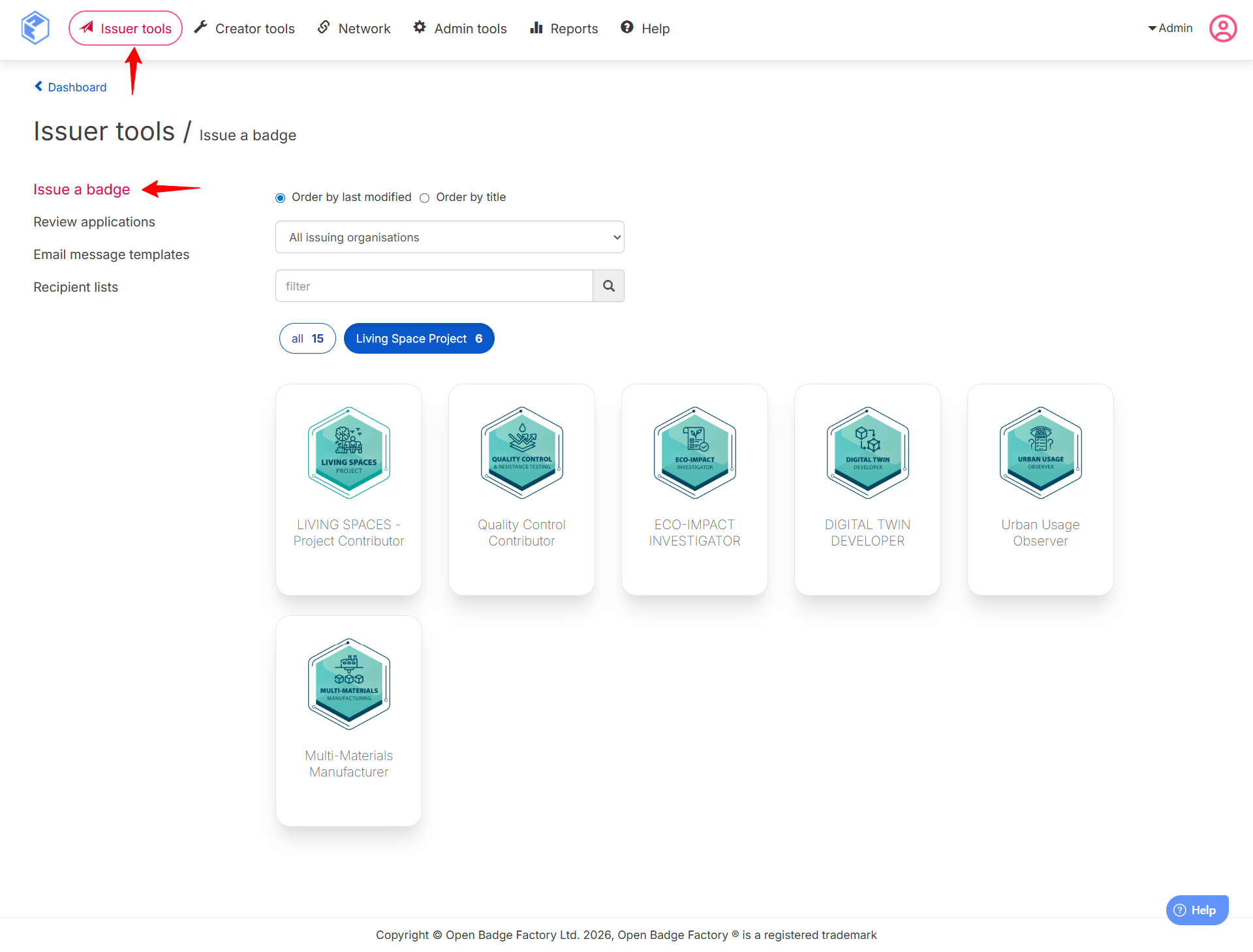The height and width of the screenshot is (952, 1253).
Task: Select Order by title radio button
Action: pyautogui.click(x=425, y=198)
